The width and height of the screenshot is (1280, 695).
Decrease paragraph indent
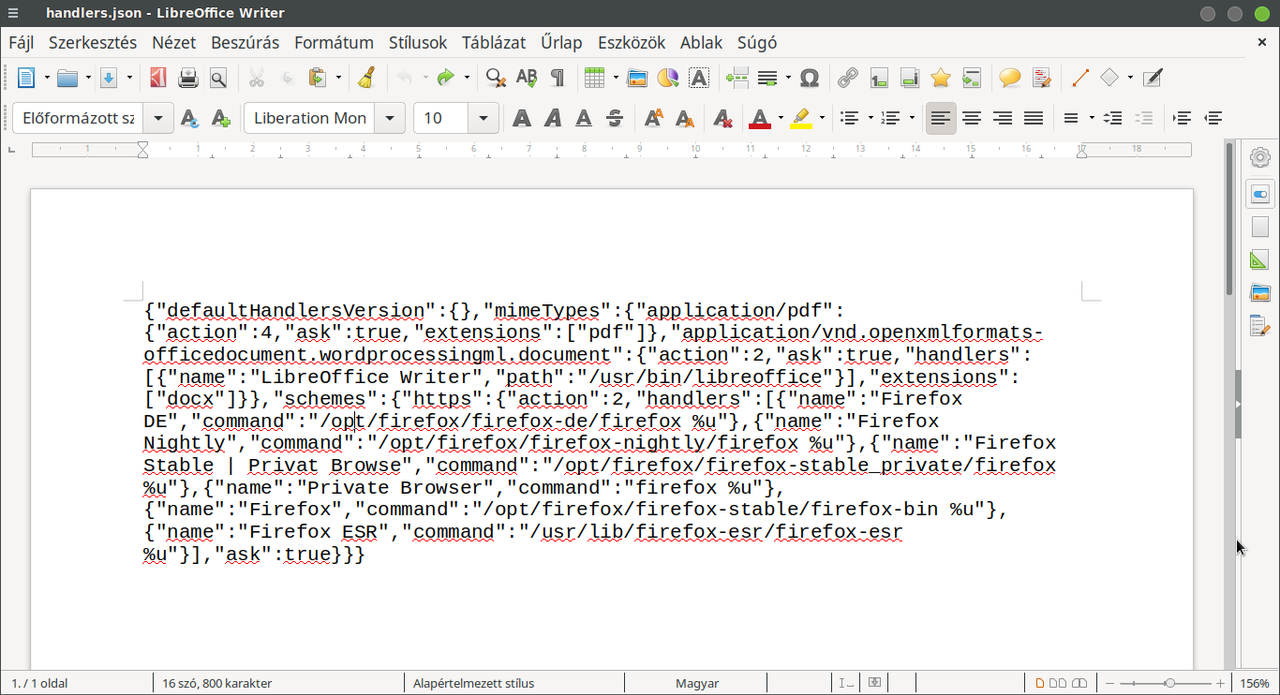[x=1213, y=118]
